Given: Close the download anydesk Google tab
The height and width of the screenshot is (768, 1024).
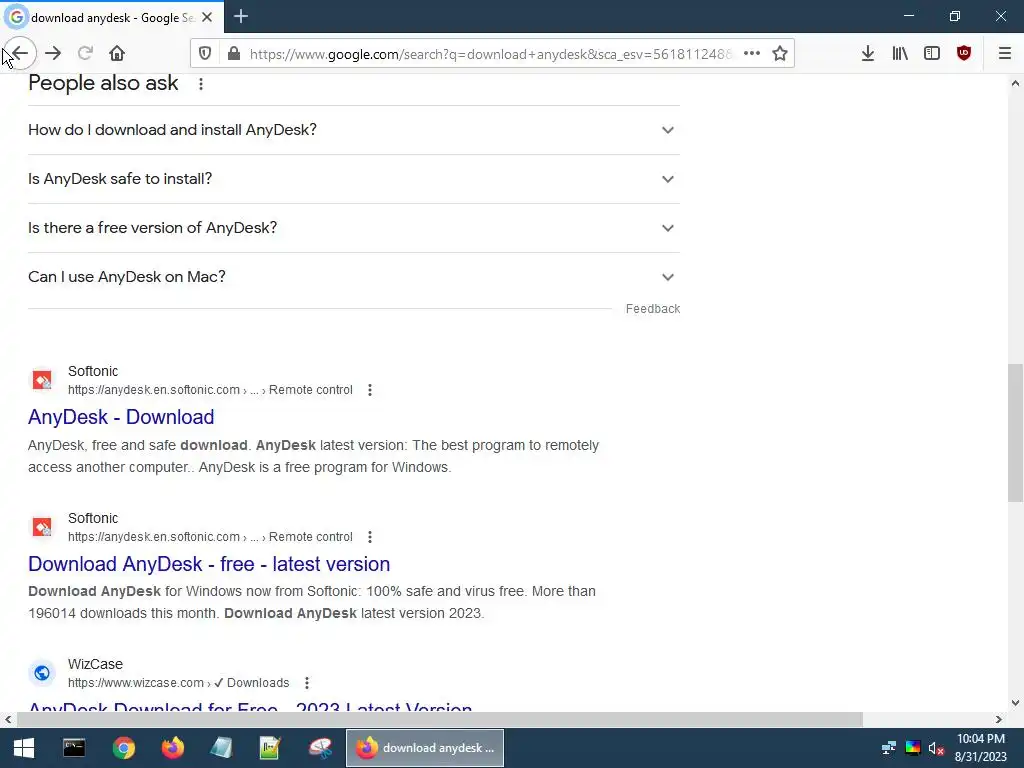Looking at the screenshot, I should click(207, 17).
